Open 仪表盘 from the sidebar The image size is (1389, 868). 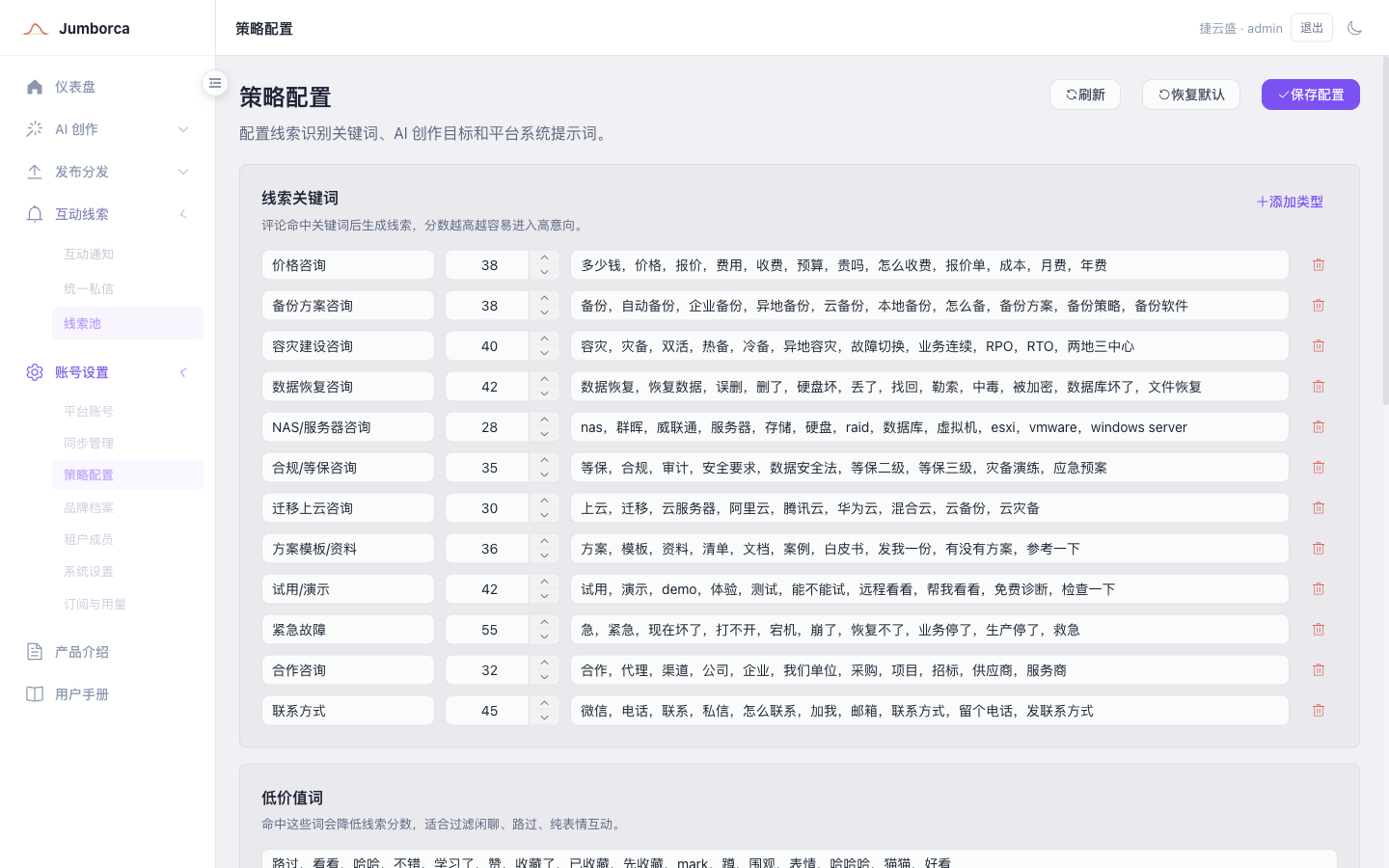[x=108, y=87]
